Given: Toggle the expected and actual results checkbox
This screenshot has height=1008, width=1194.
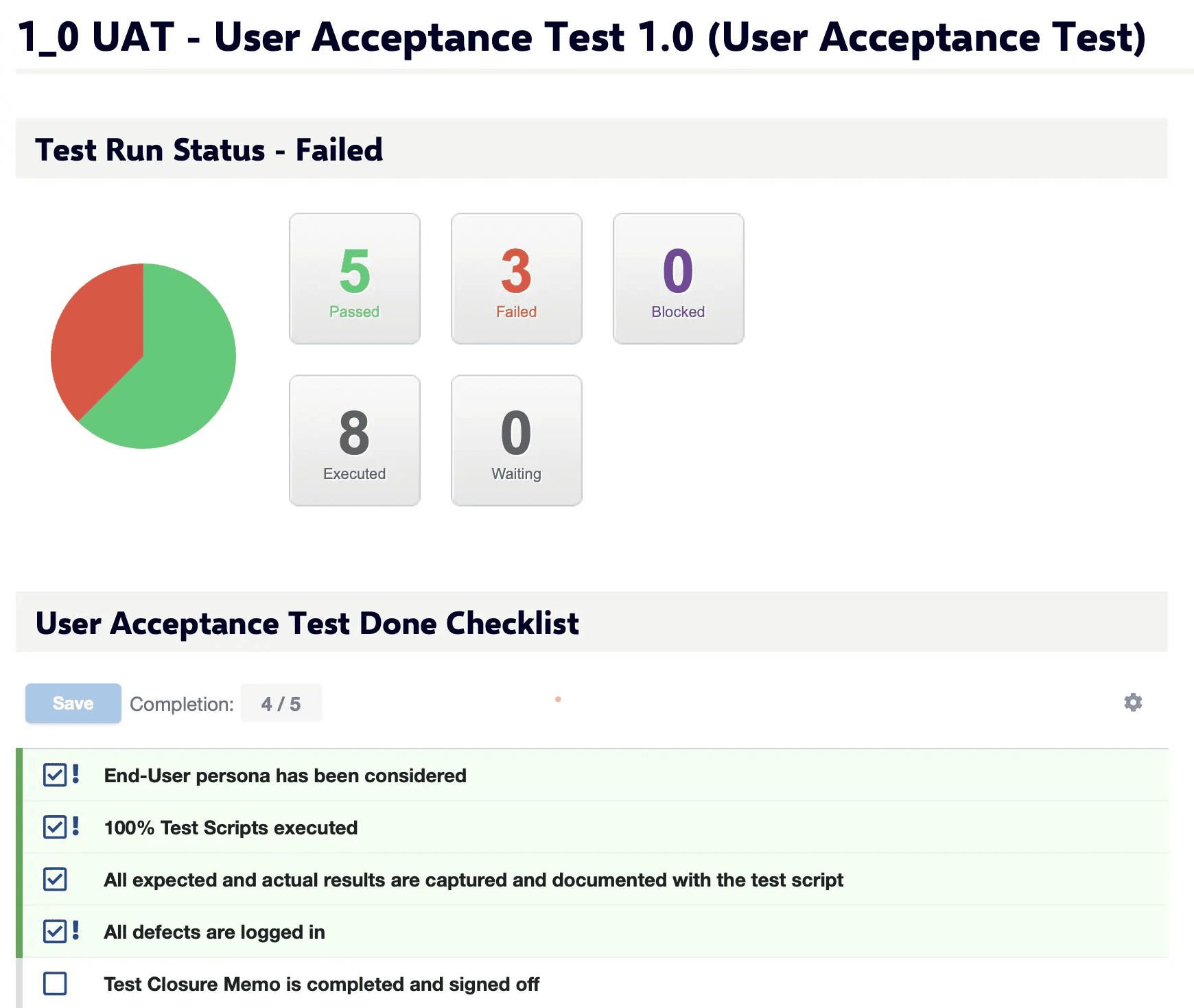Looking at the screenshot, I should [x=55, y=879].
